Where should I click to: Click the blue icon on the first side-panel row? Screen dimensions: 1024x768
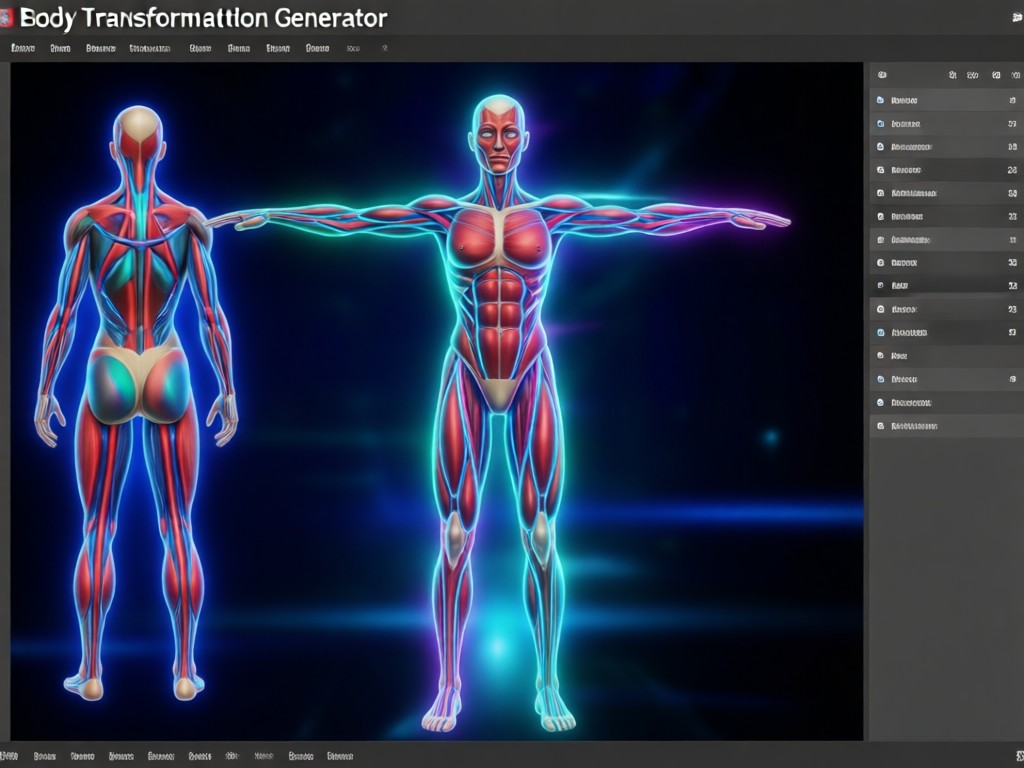click(x=880, y=100)
